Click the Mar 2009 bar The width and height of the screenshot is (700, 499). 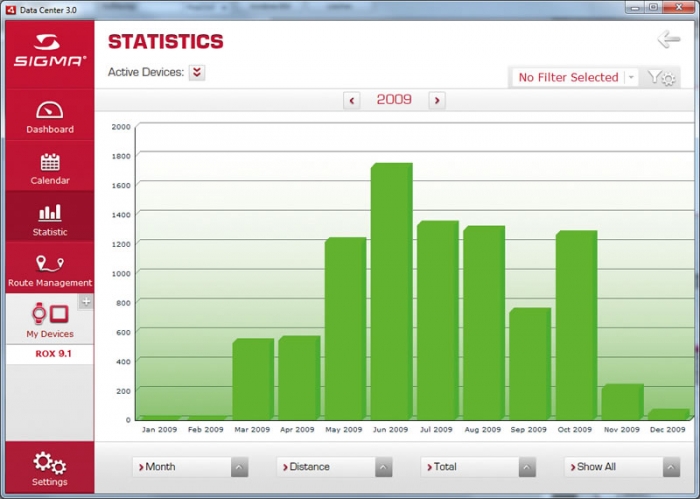pos(253,379)
